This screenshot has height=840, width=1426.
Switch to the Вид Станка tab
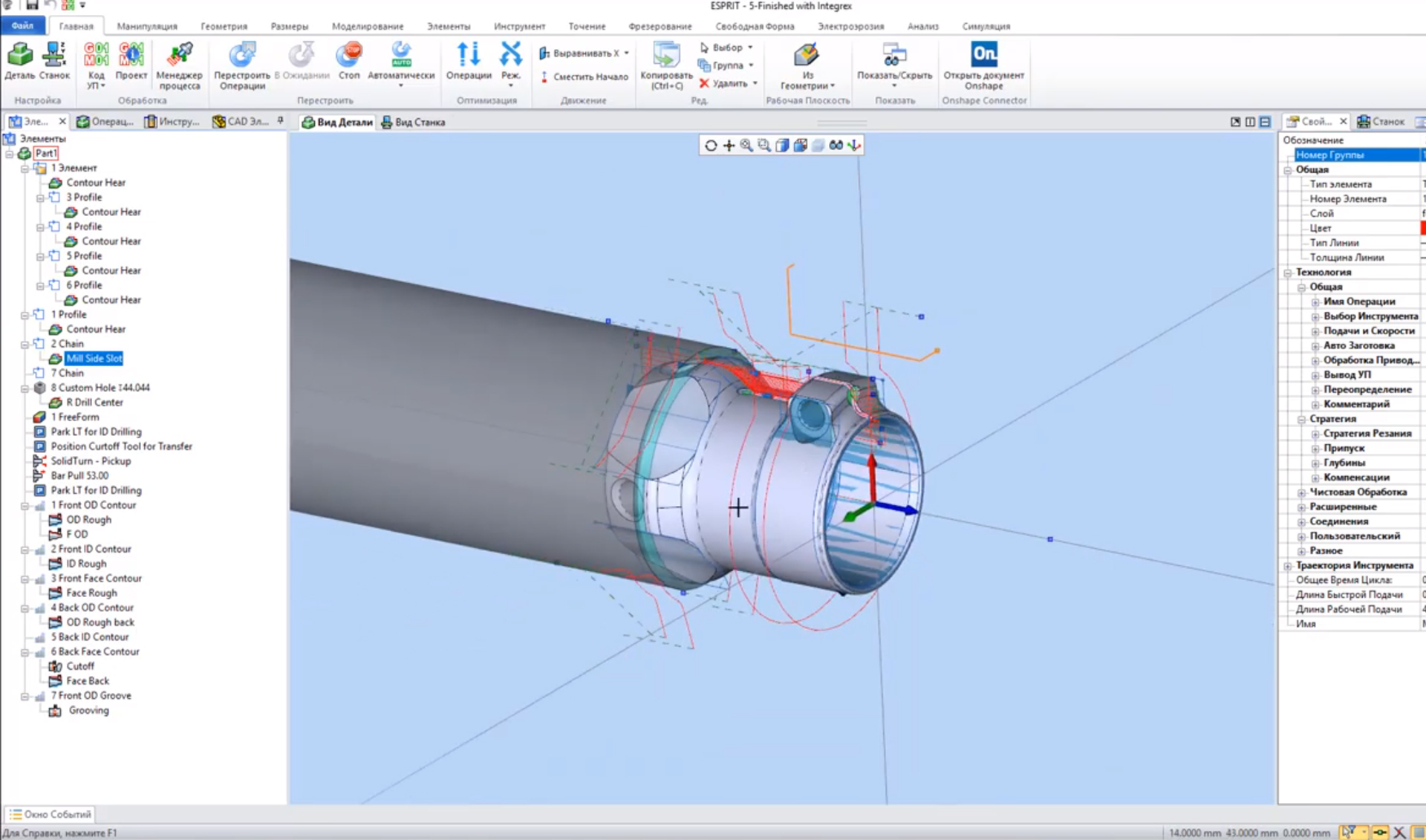[x=413, y=122]
